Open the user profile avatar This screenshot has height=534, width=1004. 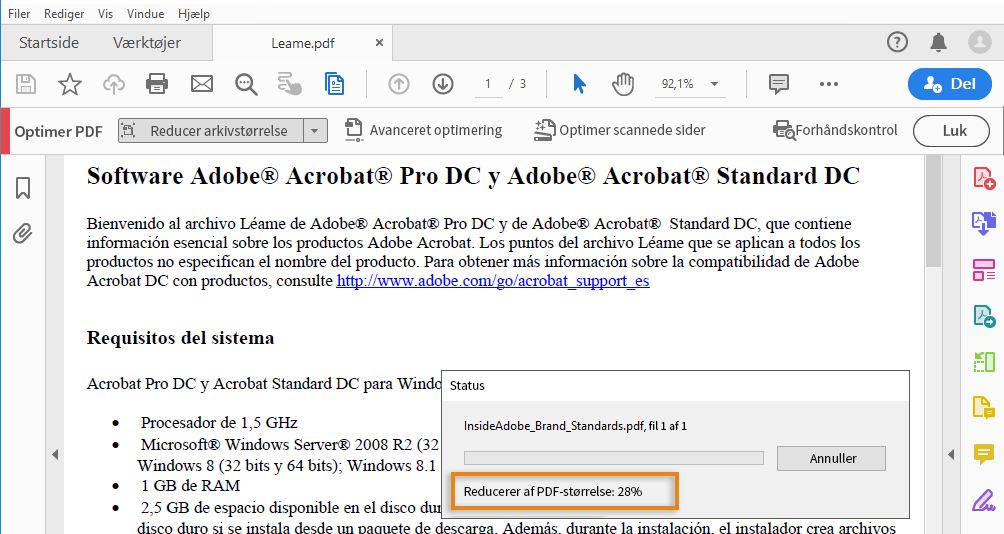(x=980, y=42)
